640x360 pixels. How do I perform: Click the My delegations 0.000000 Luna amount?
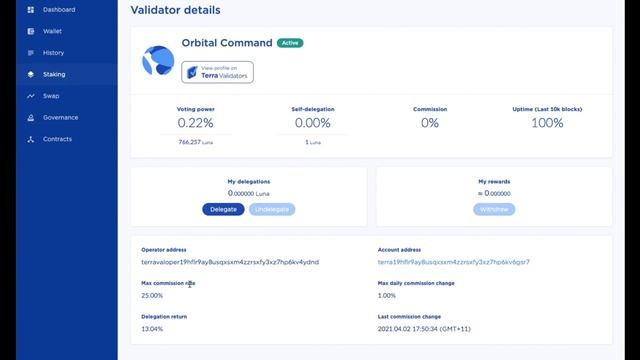(249, 193)
